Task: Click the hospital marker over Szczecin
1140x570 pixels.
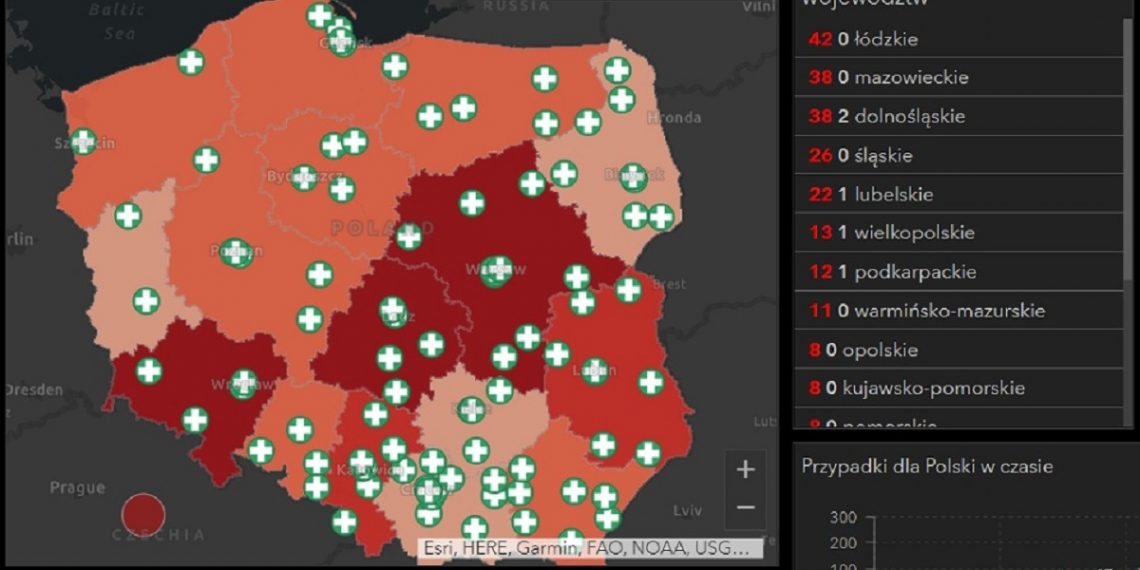Action: coord(84,141)
